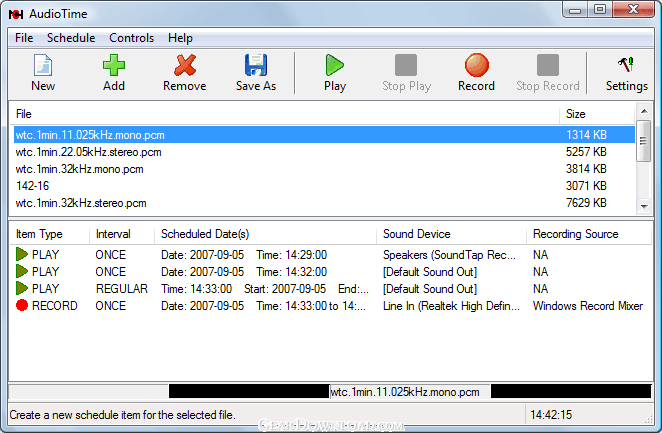Click the 7629 KB size value

[586, 203]
